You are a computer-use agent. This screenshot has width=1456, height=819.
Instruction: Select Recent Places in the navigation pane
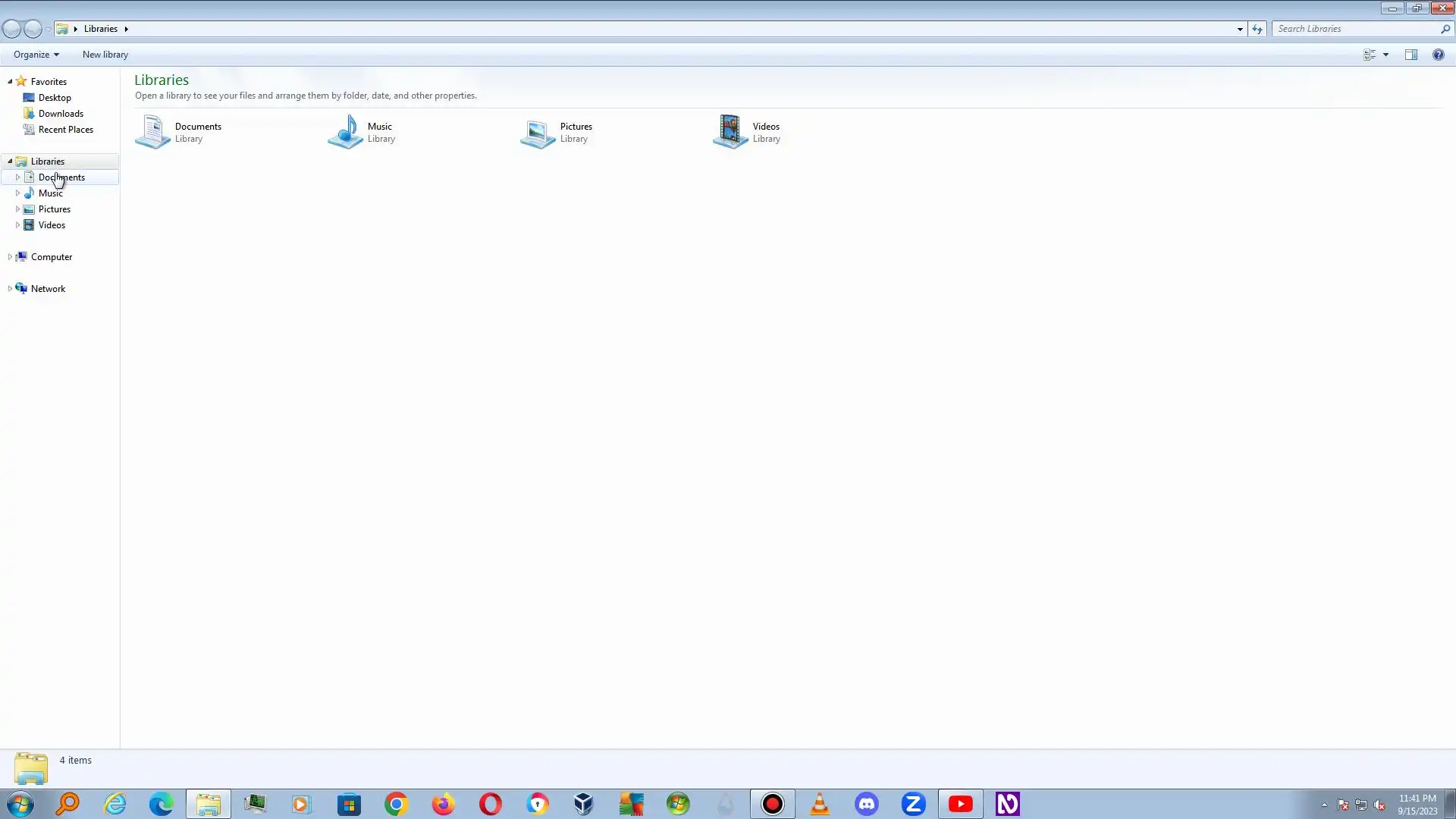65,130
